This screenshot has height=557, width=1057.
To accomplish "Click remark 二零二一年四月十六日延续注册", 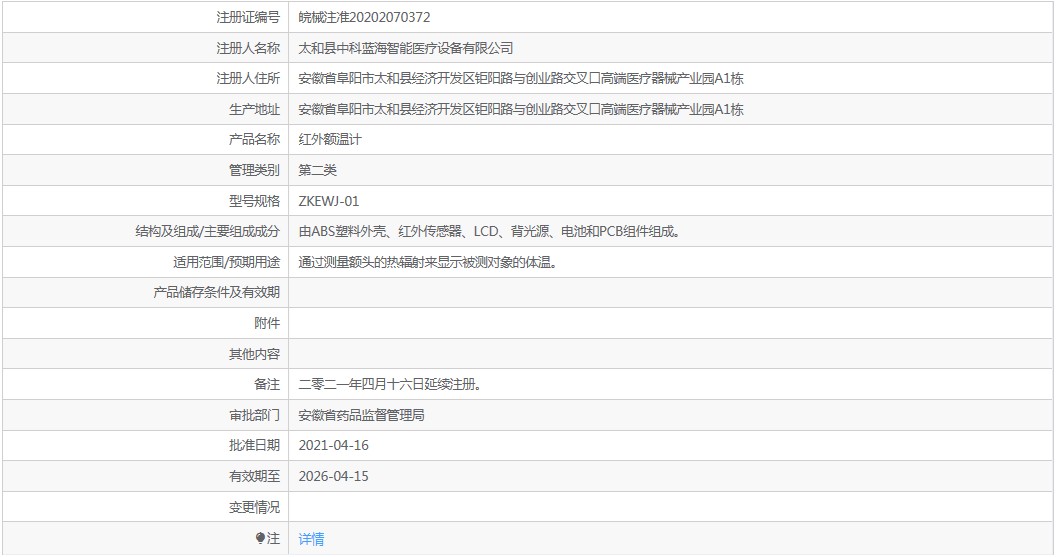I will click(390, 384).
